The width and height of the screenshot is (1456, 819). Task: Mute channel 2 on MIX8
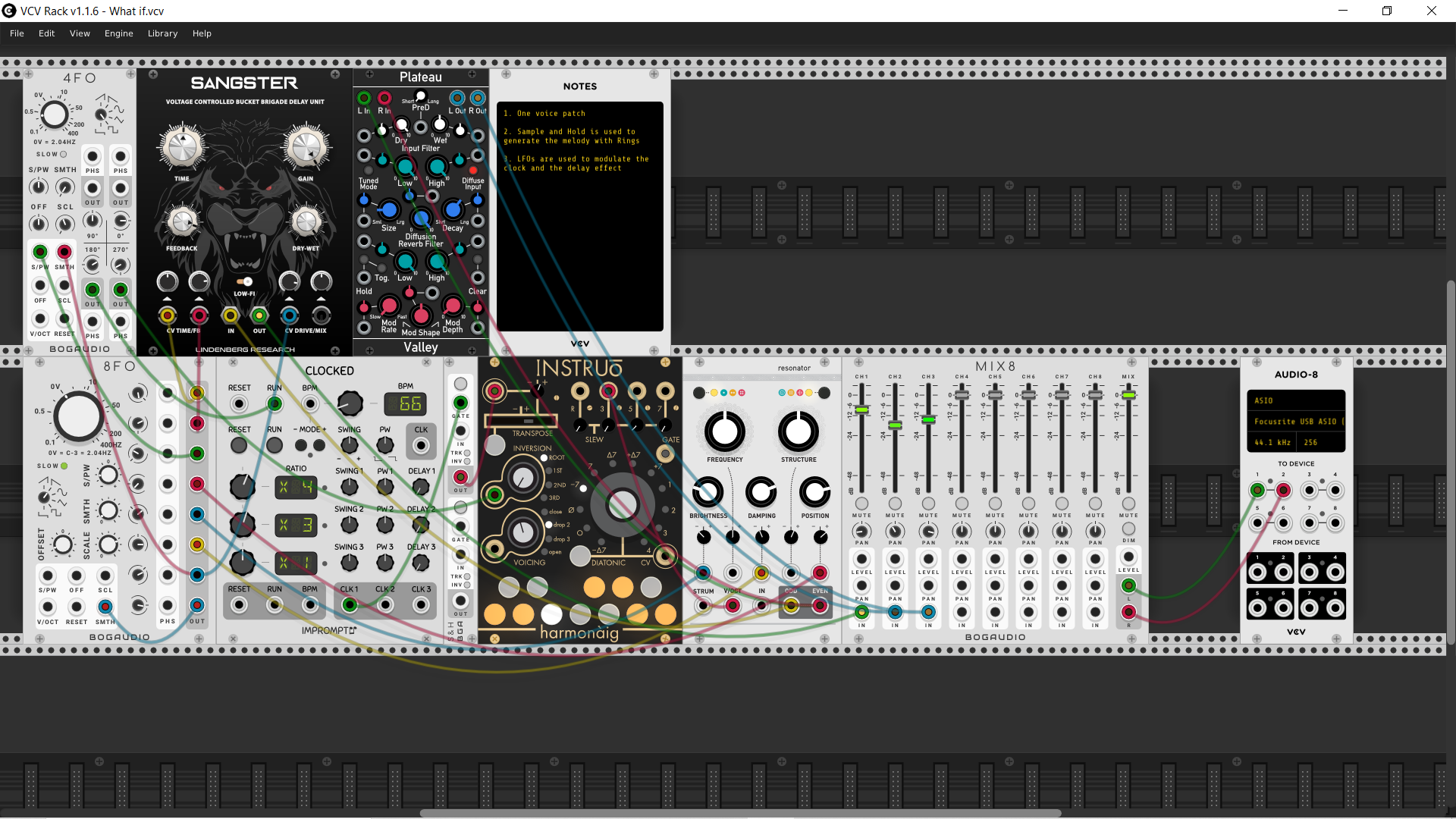(895, 504)
